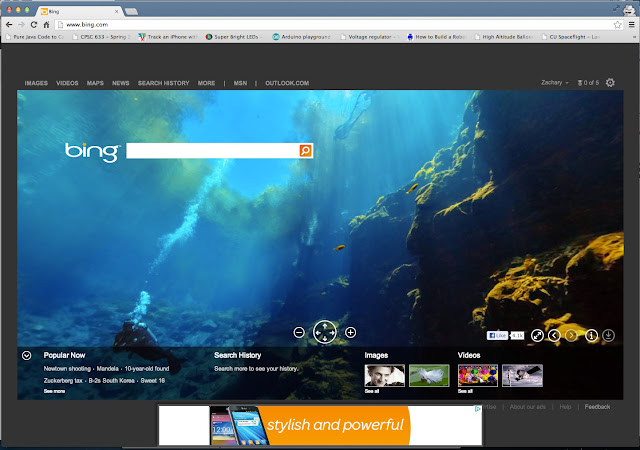Click the Feedback link
This screenshot has height=450, width=640.
pos(597,407)
